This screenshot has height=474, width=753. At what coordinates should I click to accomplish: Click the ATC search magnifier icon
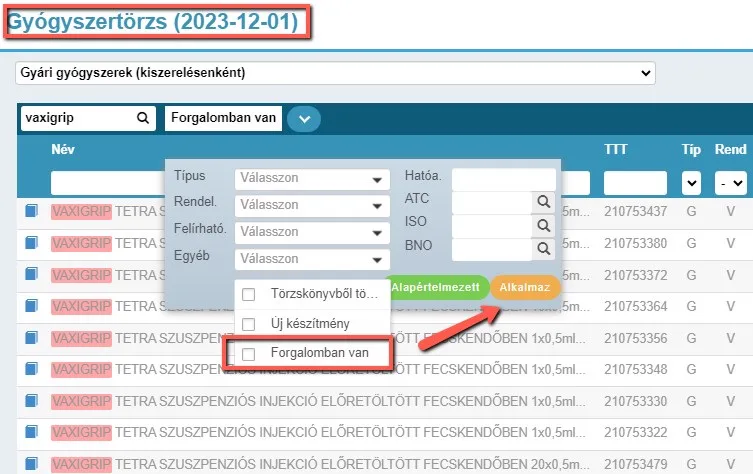point(543,202)
